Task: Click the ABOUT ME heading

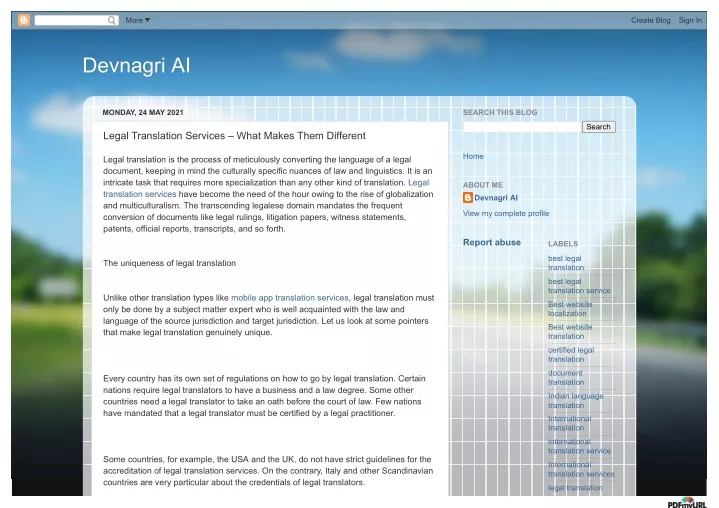Action: (x=483, y=185)
